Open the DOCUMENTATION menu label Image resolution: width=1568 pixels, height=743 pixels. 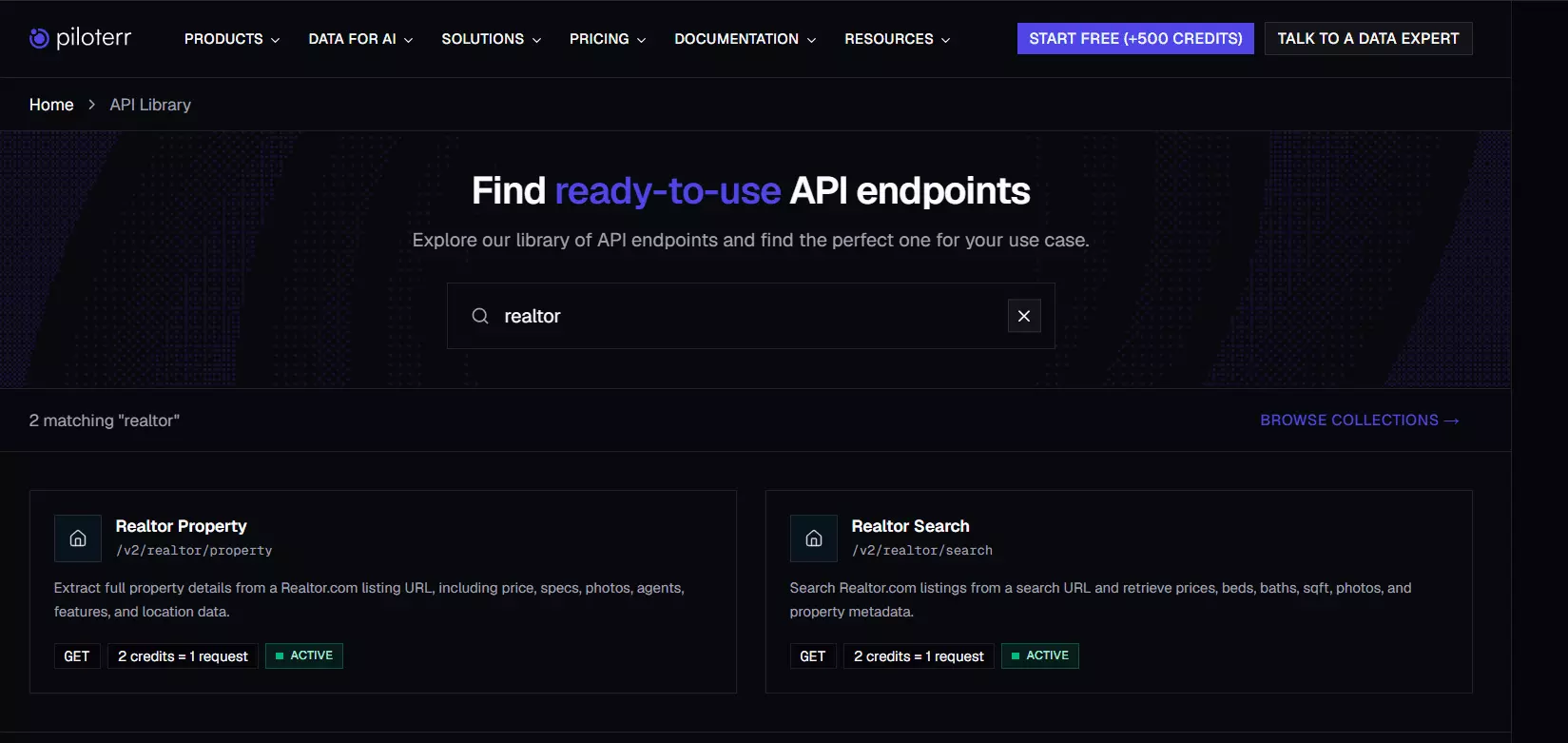736,39
